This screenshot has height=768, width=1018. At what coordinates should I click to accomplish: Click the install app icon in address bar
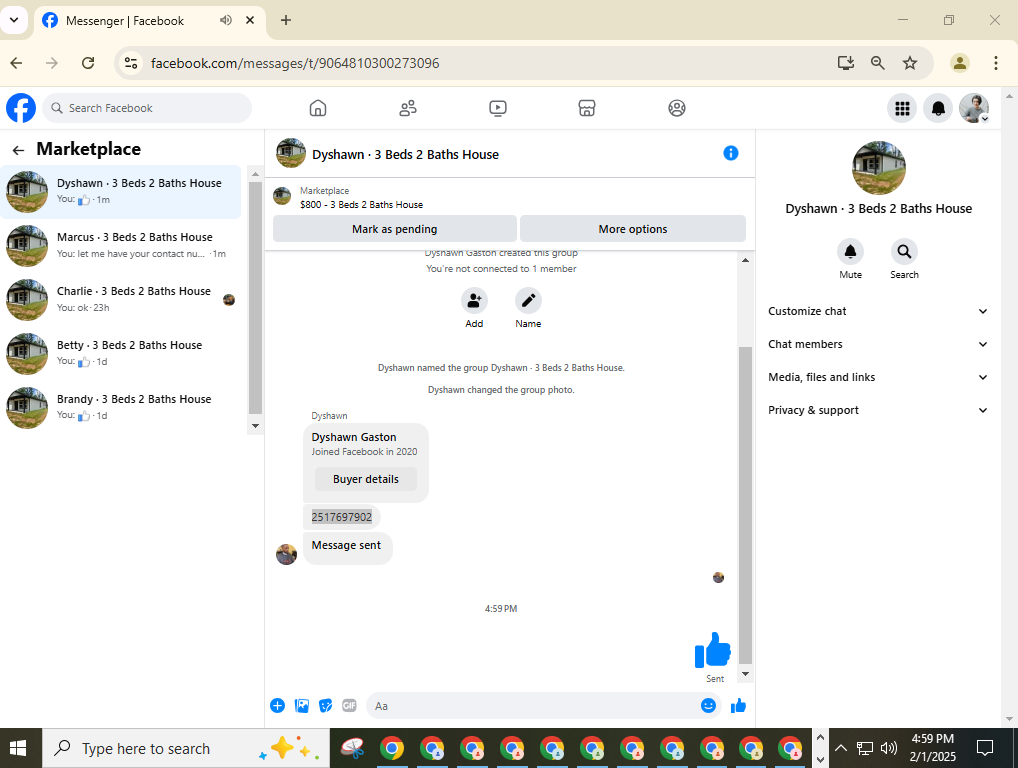coord(845,63)
